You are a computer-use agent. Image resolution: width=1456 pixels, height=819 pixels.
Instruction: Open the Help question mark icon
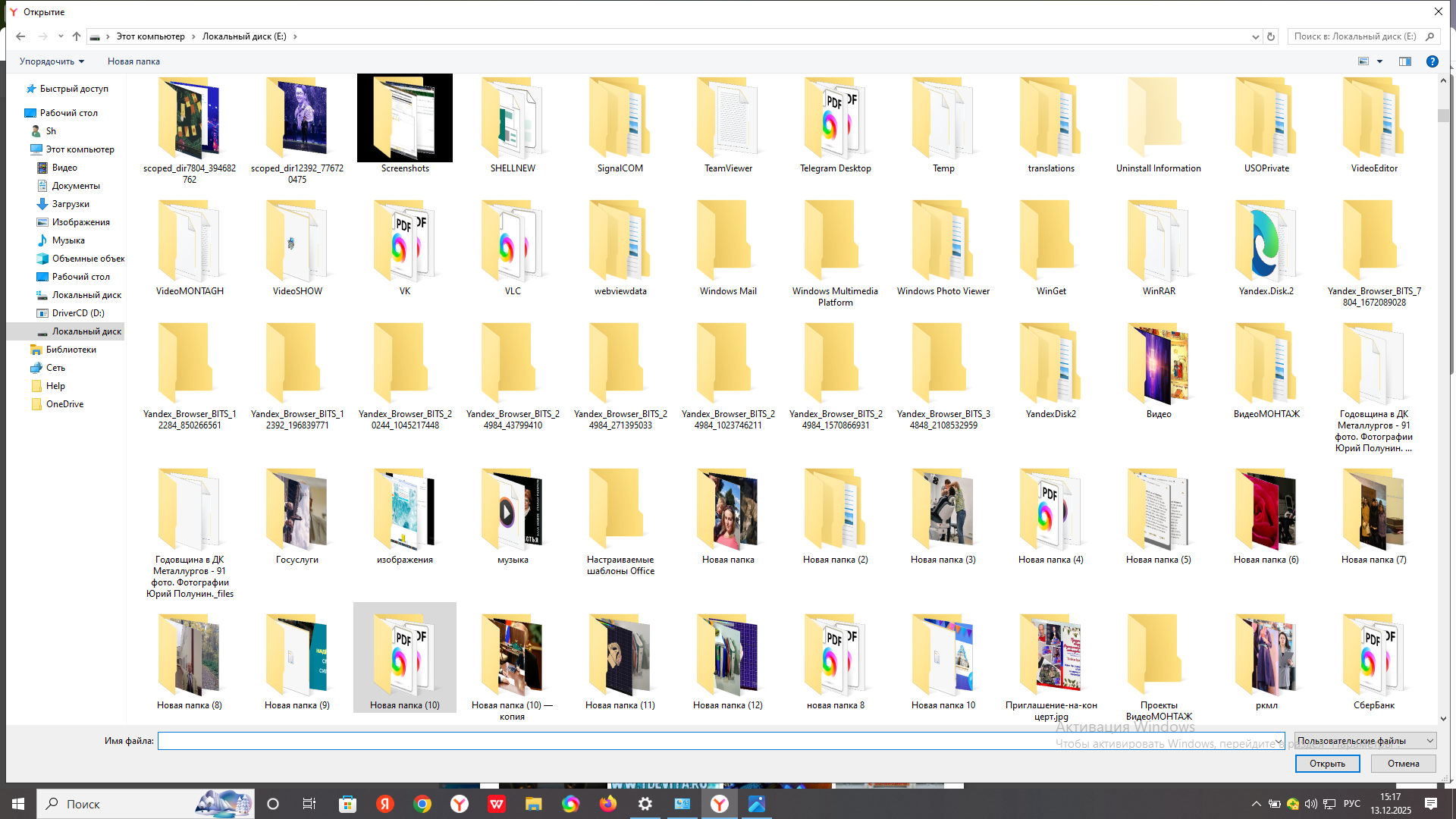1432,61
